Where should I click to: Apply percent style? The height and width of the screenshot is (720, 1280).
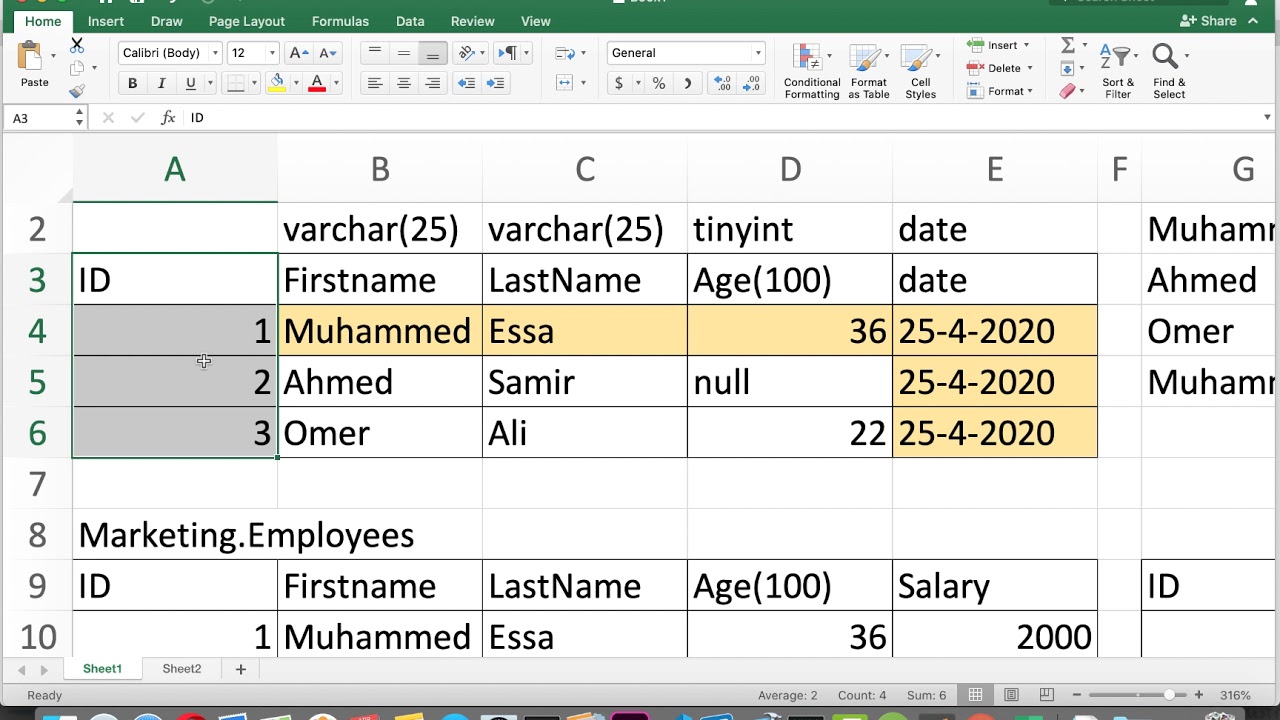tap(659, 84)
